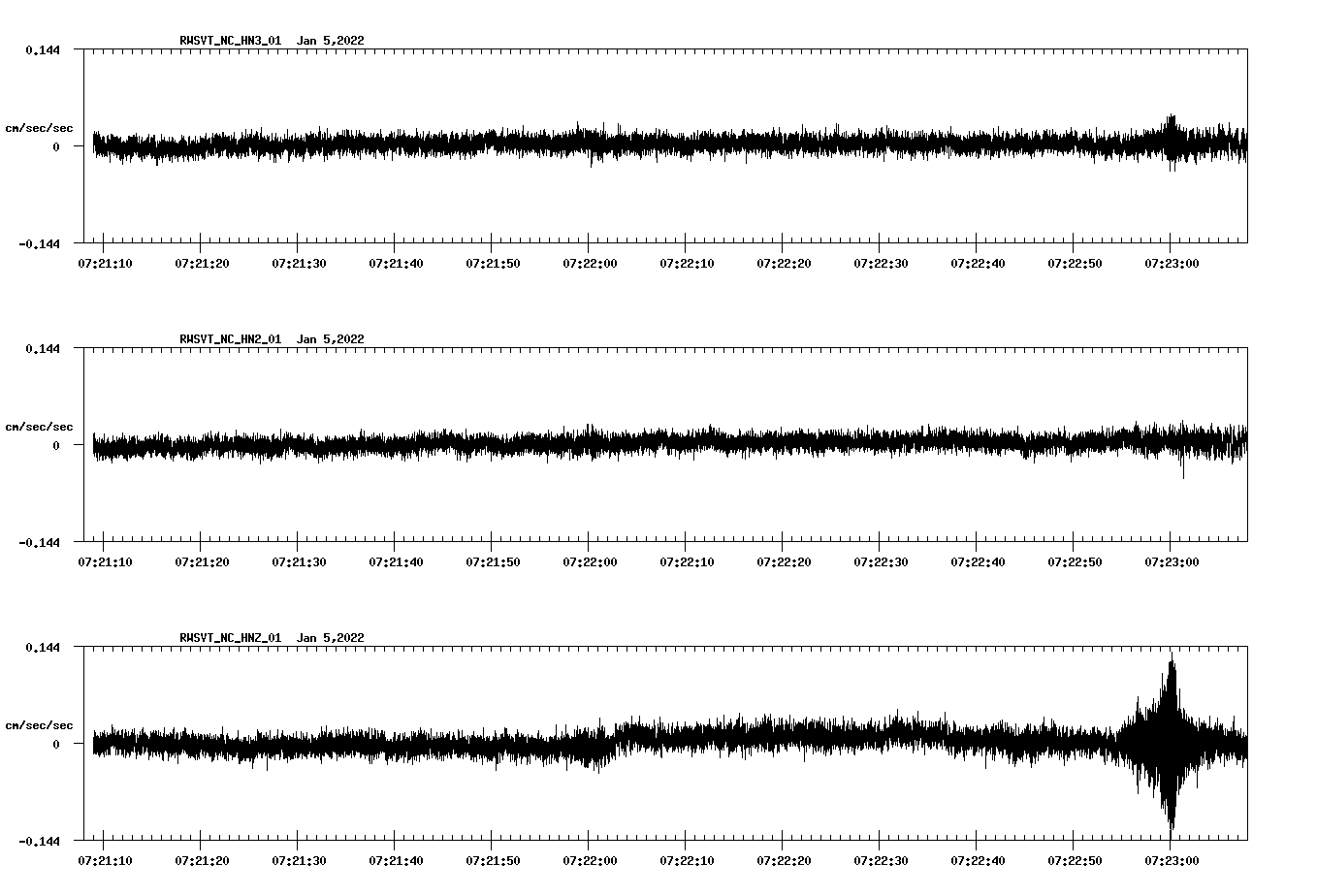Select the -0.144 lower limit on HN2 axis
Image resolution: width=1317 pixels, height=896 pixels.
click(x=40, y=542)
